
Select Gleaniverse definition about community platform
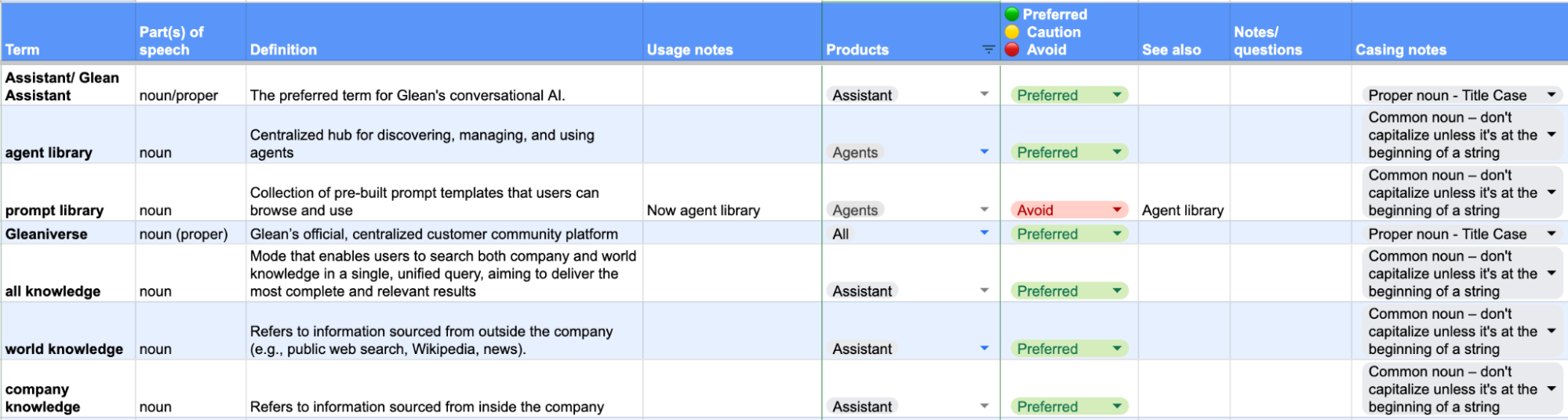444,233
